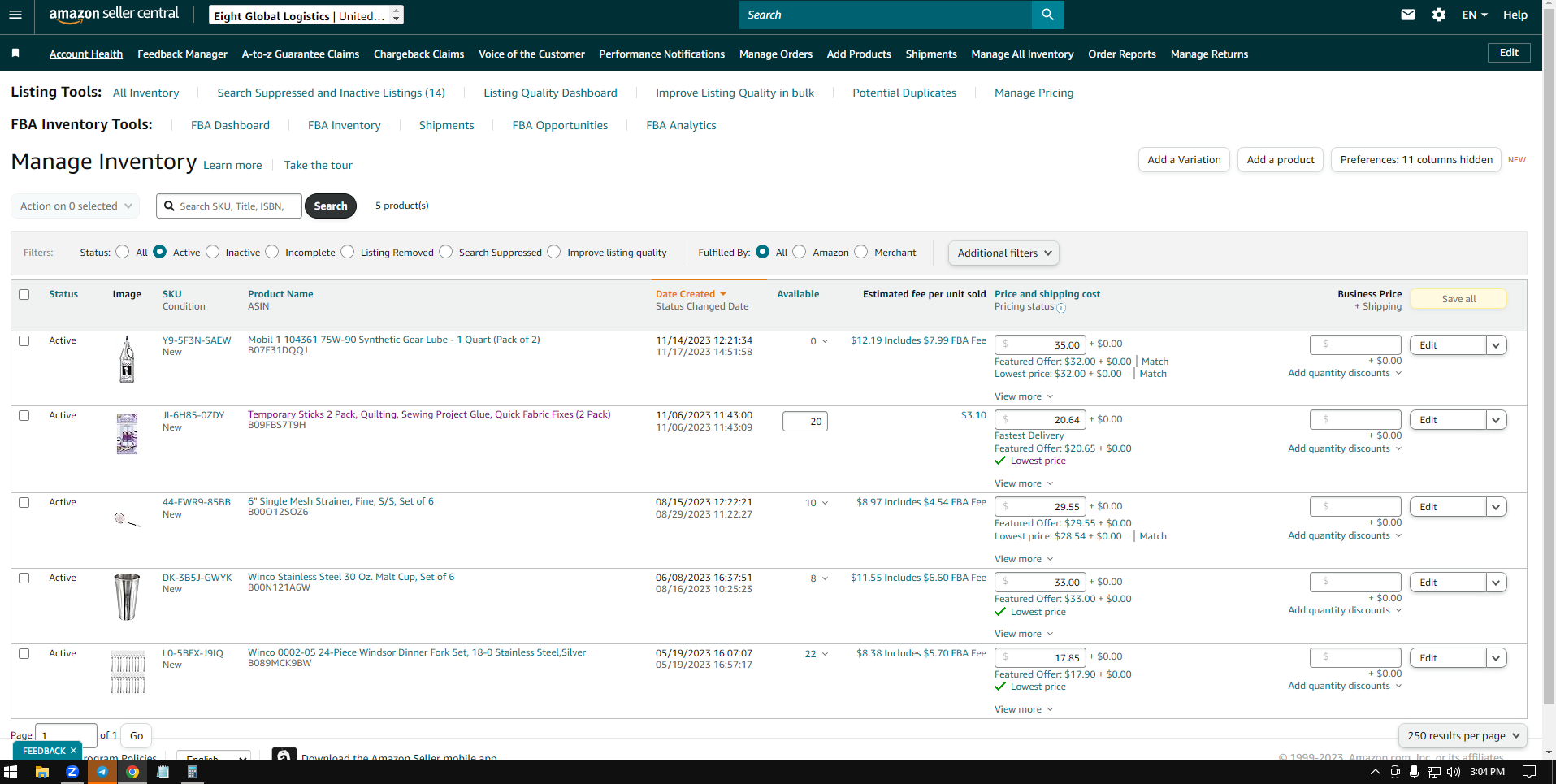
Task: Open the Listing Quality Dashboard link
Action: pyautogui.click(x=550, y=93)
